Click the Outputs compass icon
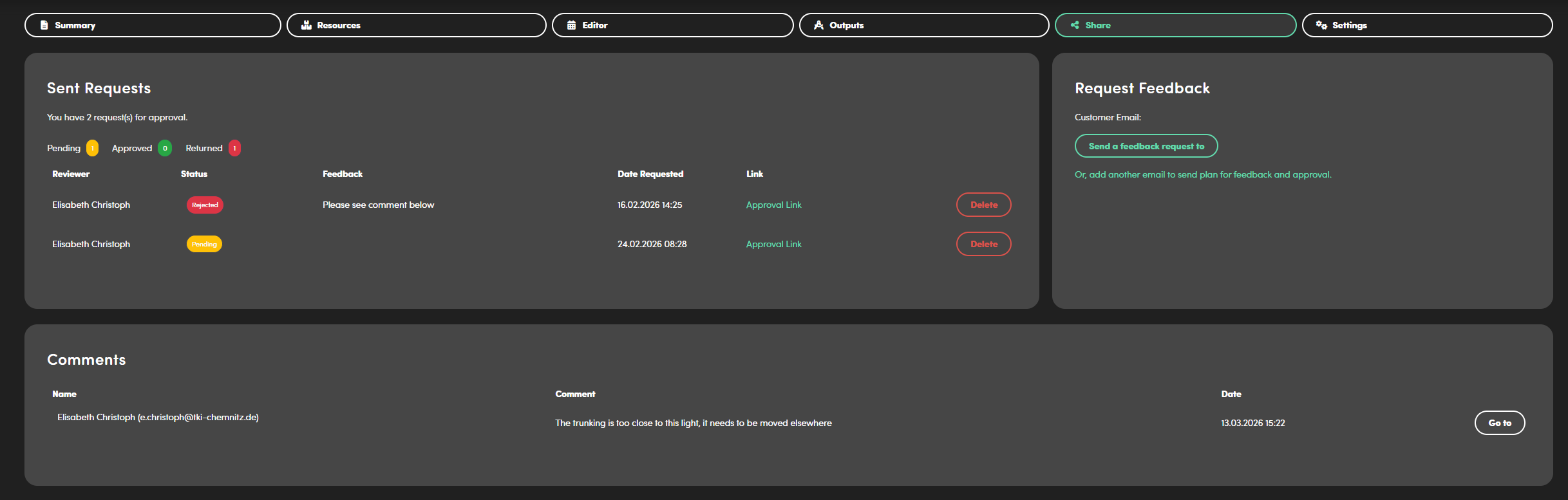 tap(818, 25)
